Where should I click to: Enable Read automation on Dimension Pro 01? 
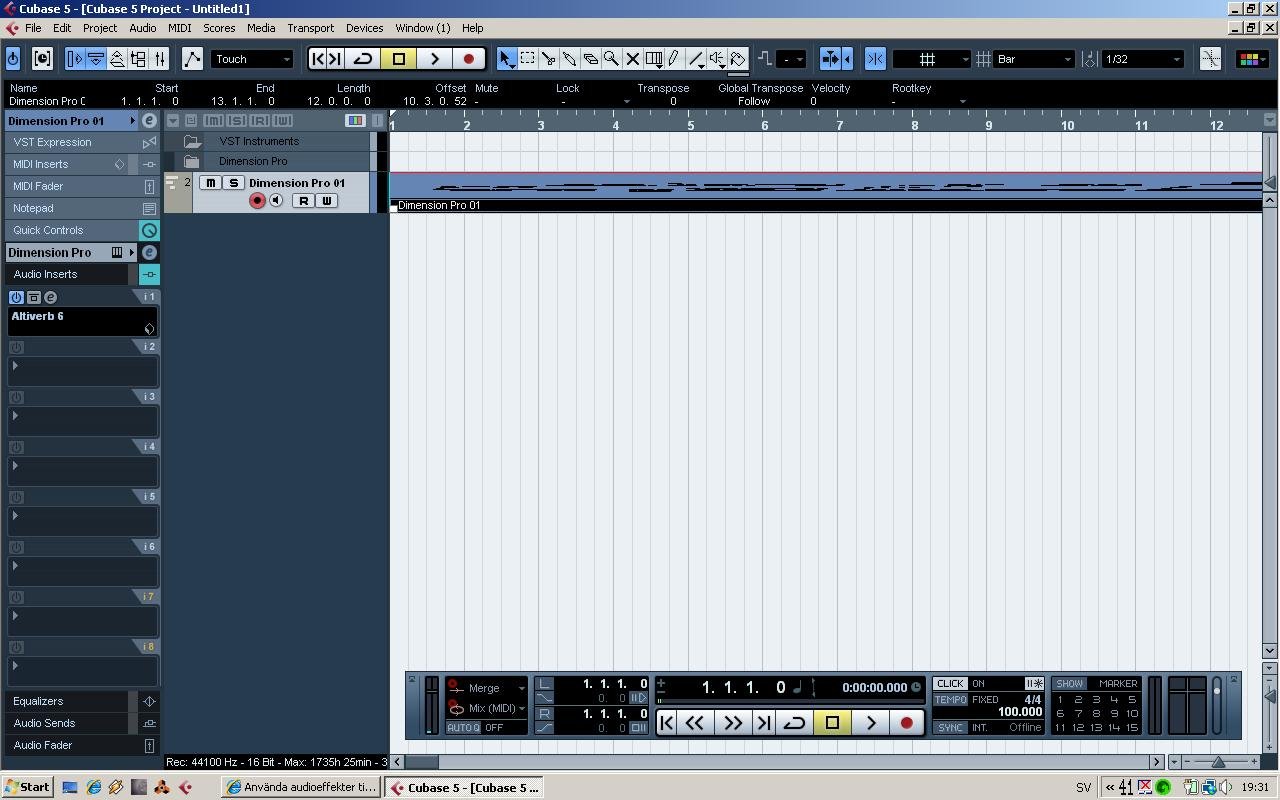pyautogui.click(x=303, y=201)
